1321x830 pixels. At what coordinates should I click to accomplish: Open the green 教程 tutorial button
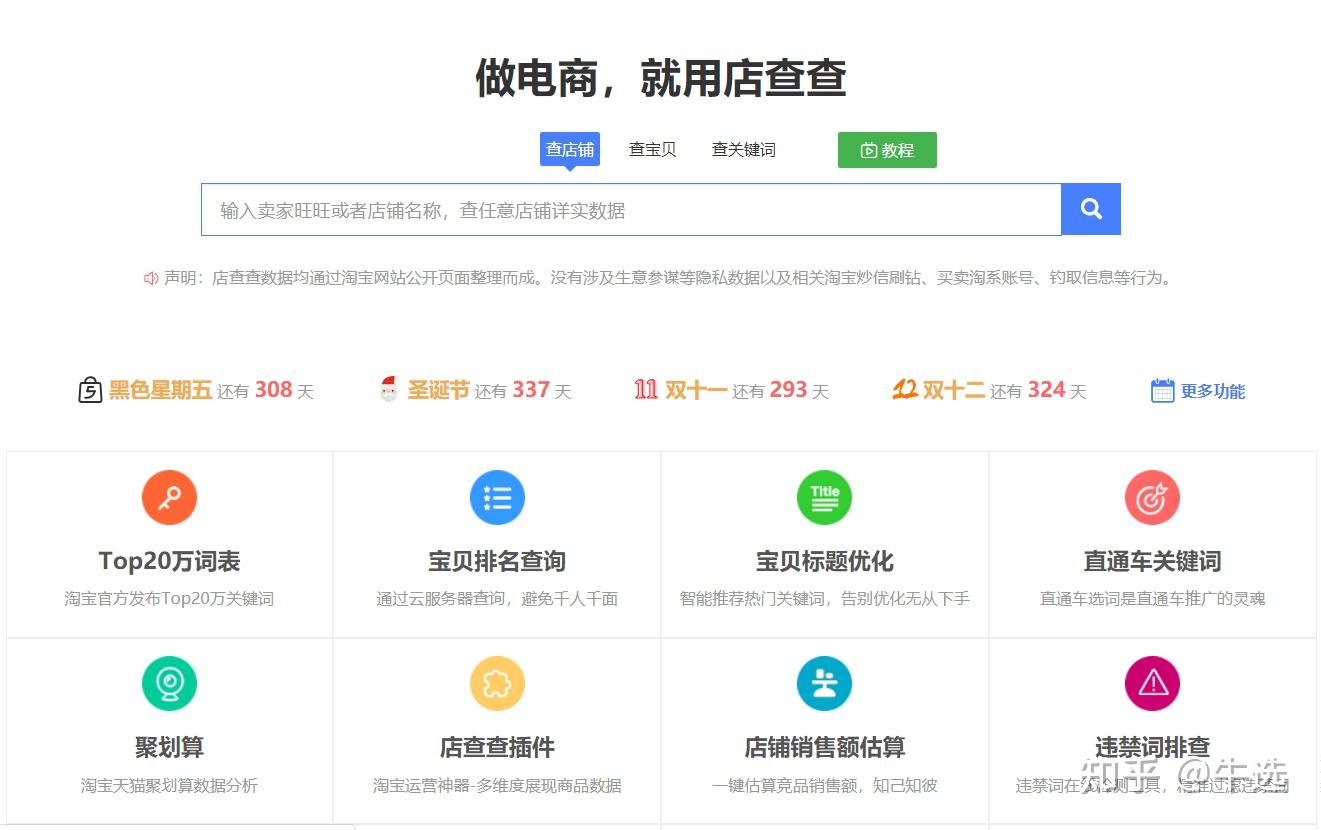(x=887, y=150)
